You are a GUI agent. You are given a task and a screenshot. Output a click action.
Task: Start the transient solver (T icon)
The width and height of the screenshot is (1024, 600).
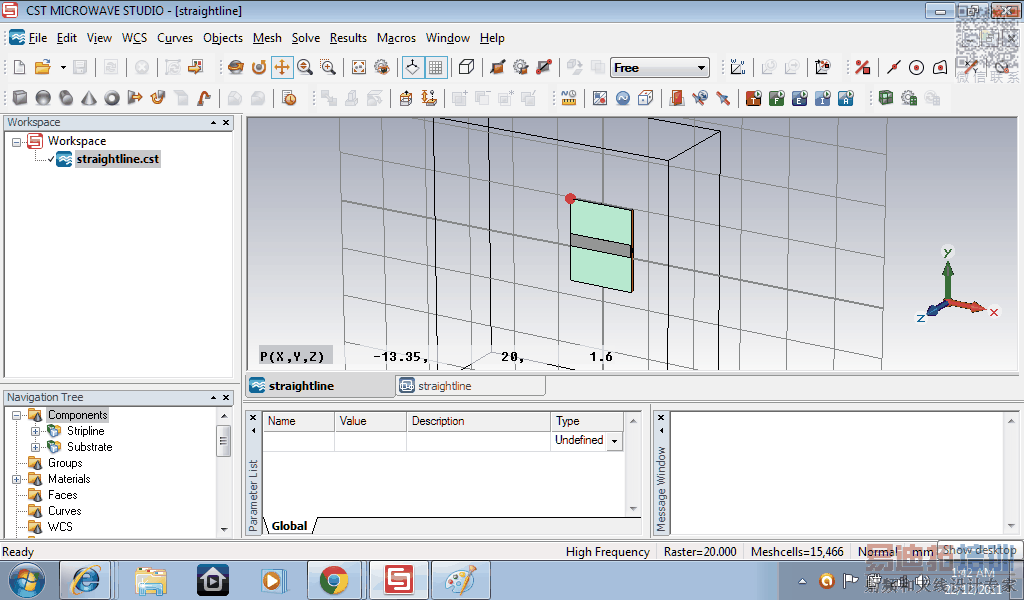pyautogui.click(x=752, y=98)
